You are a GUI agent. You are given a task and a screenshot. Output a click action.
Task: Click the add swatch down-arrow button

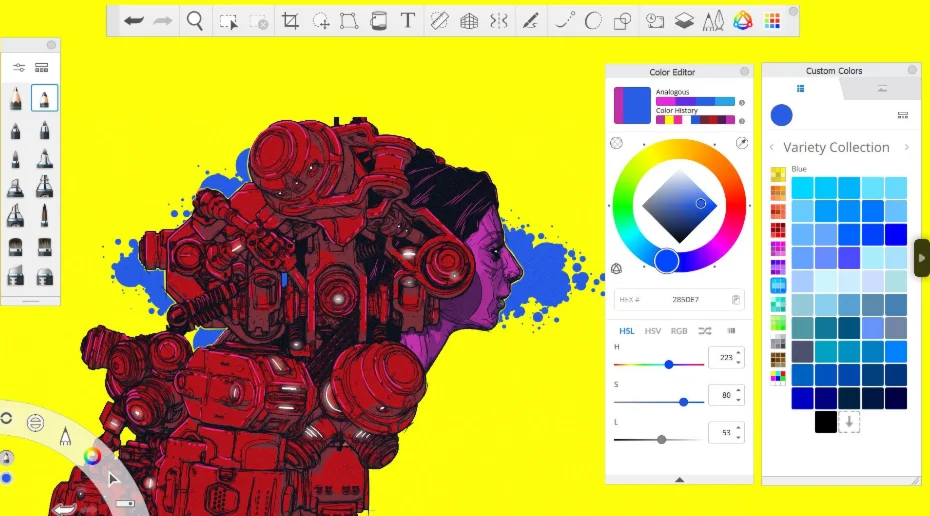coord(849,422)
